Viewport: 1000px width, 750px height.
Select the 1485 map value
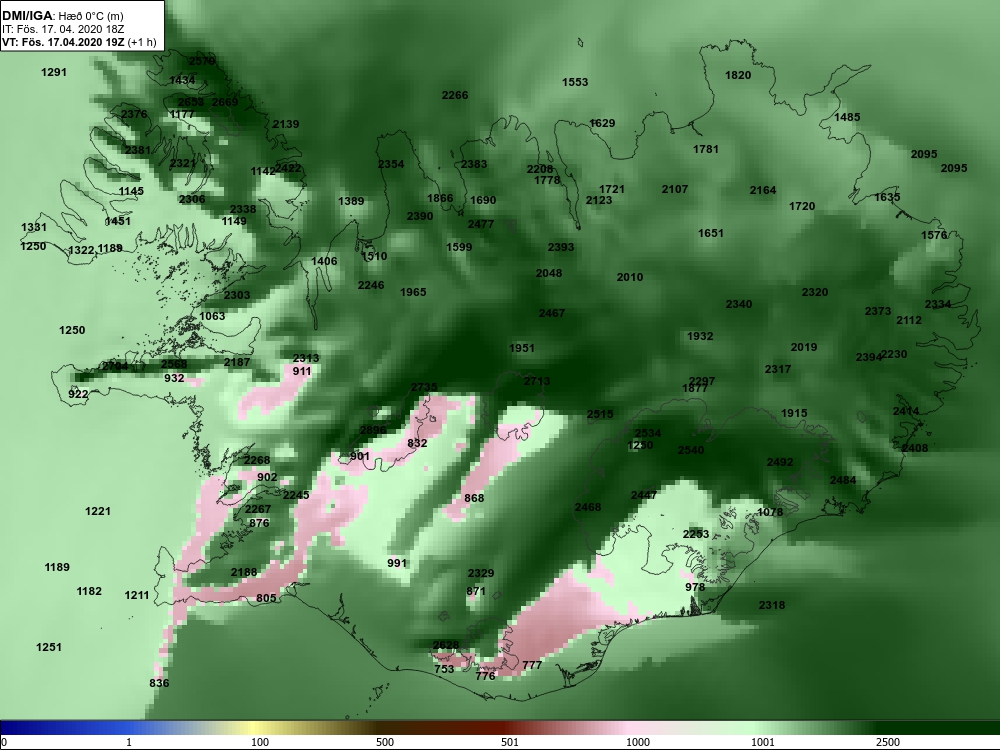click(x=847, y=117)
